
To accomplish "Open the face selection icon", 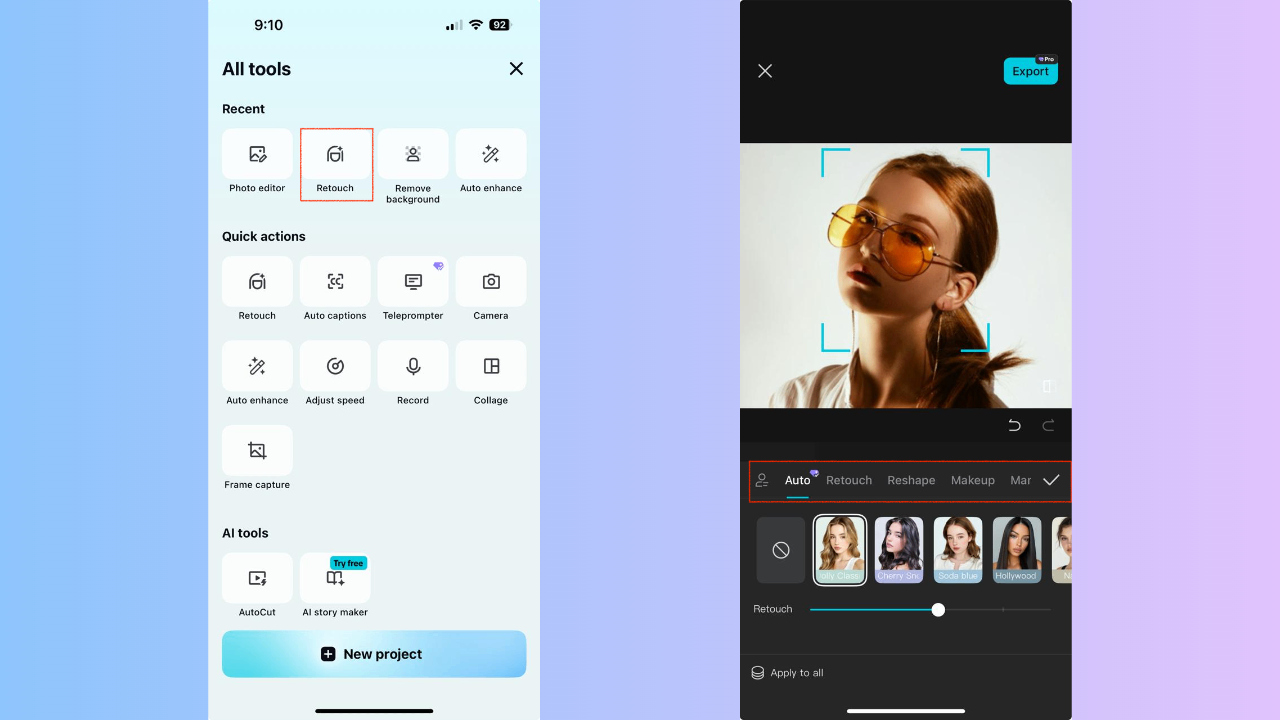I will (762, 480).
